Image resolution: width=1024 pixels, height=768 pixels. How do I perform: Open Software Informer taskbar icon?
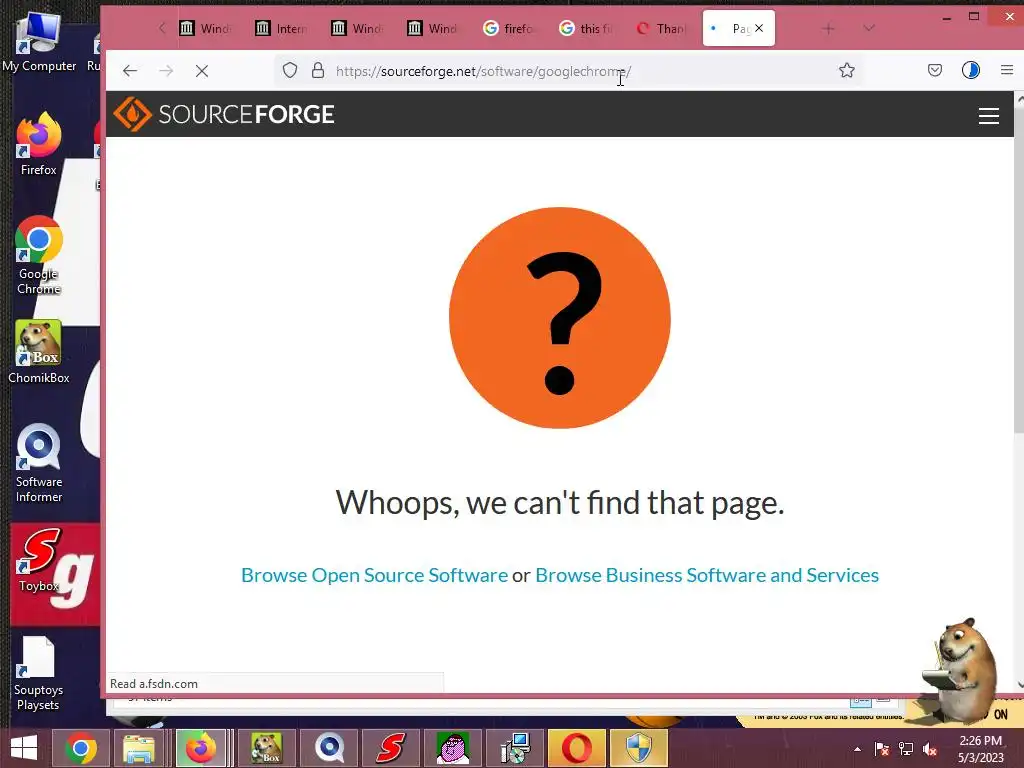pyautogui.click(x=329, y=748)
